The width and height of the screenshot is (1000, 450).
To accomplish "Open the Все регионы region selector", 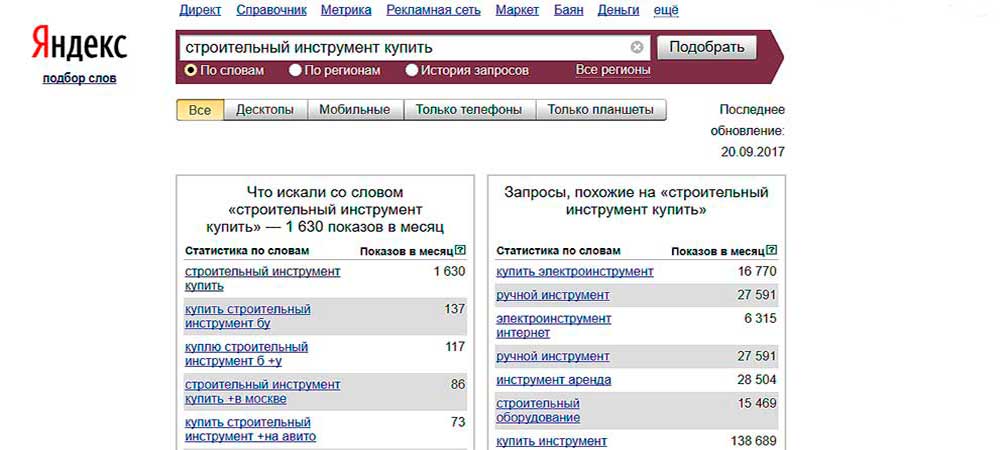I will pos(613,69).
